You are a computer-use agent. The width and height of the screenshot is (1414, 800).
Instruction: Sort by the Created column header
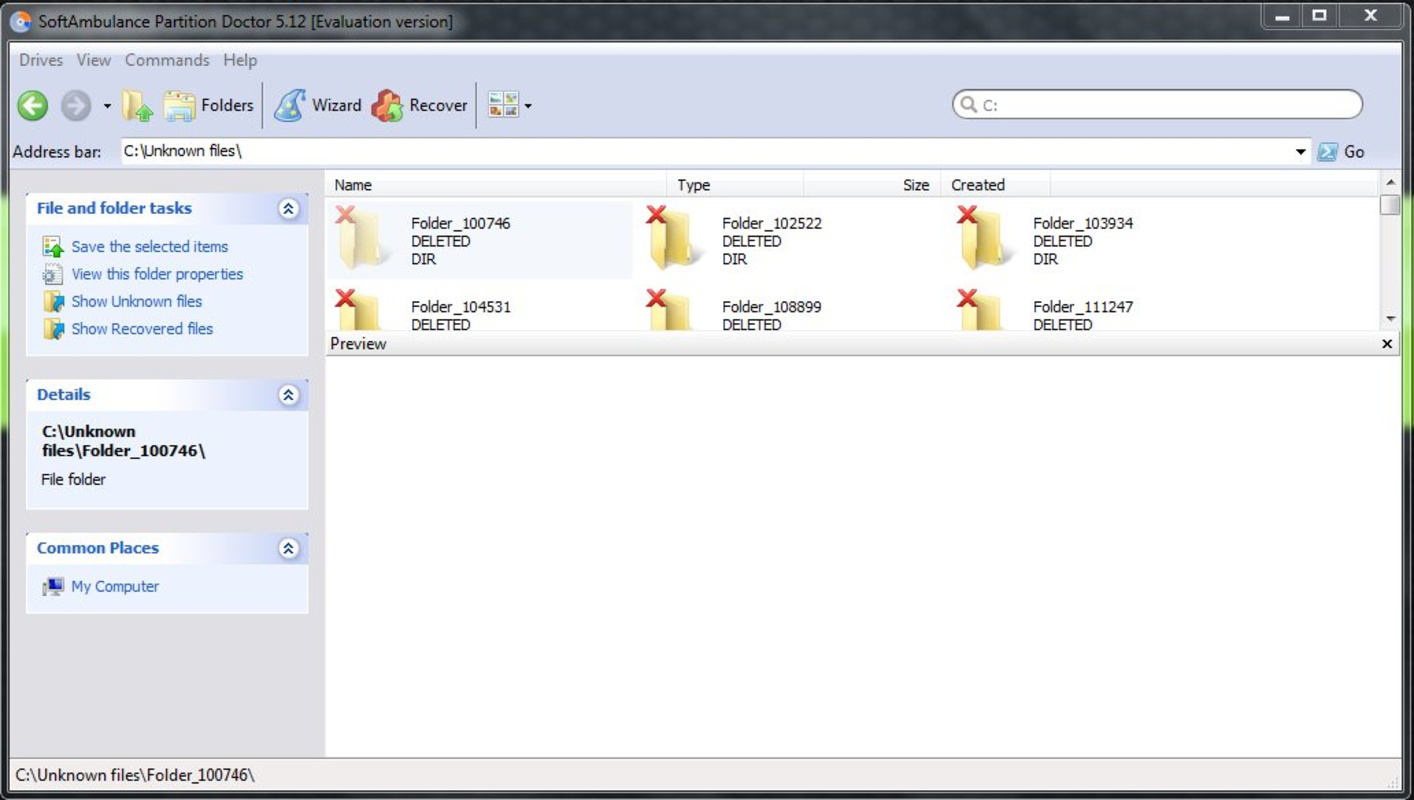[x=995, y=185]
